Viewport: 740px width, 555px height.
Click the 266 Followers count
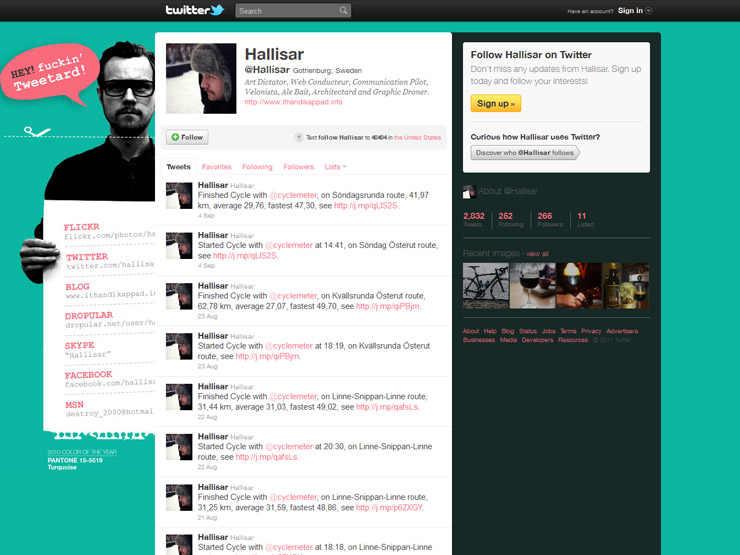(550, 219)
